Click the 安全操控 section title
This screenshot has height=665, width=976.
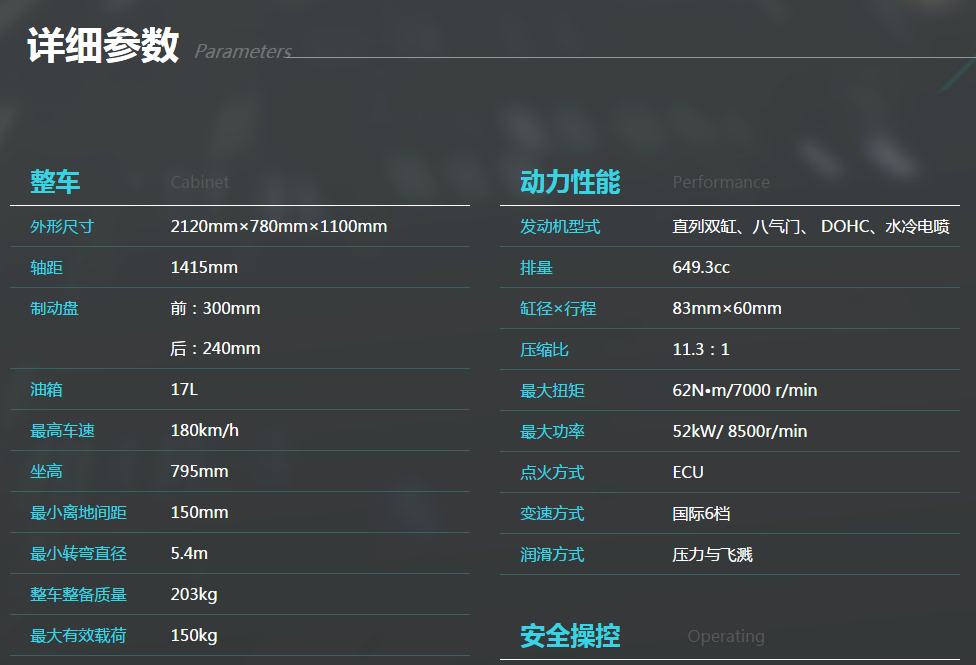tap(570, 636)
